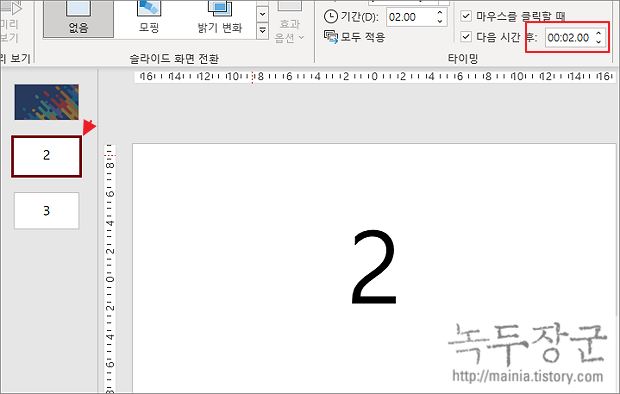Expand the full transition gallery list
This screenshot has height=394, width=620.
(x=262, y=30)
